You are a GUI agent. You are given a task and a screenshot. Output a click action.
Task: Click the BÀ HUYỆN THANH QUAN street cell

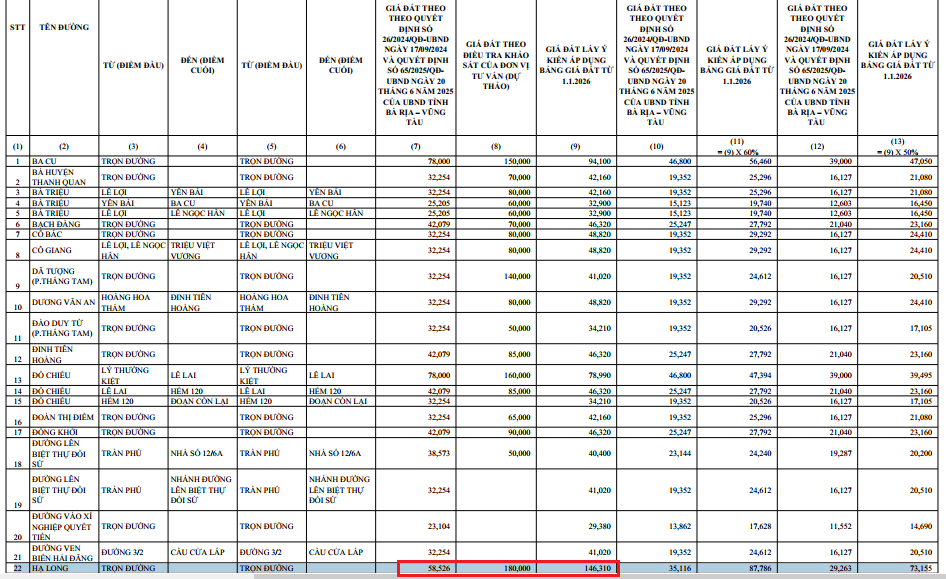click(x=63, y=176)
